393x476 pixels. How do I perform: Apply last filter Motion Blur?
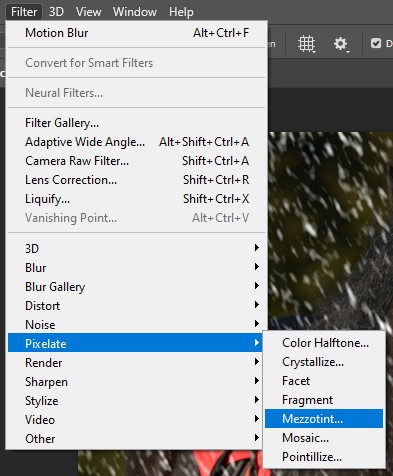coord(137,33)
